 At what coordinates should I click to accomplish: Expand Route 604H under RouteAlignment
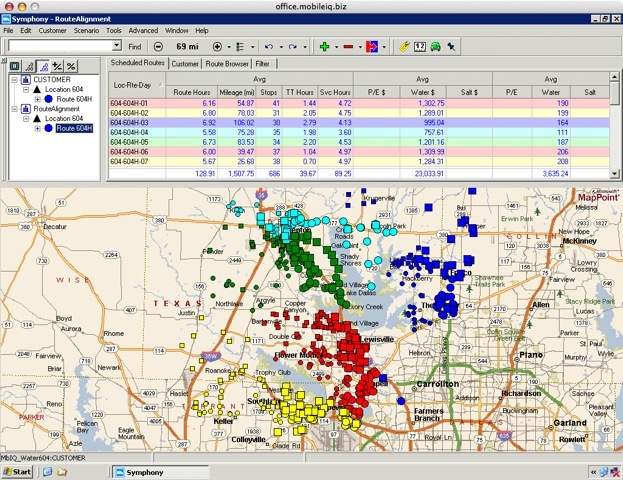point(37,128)
